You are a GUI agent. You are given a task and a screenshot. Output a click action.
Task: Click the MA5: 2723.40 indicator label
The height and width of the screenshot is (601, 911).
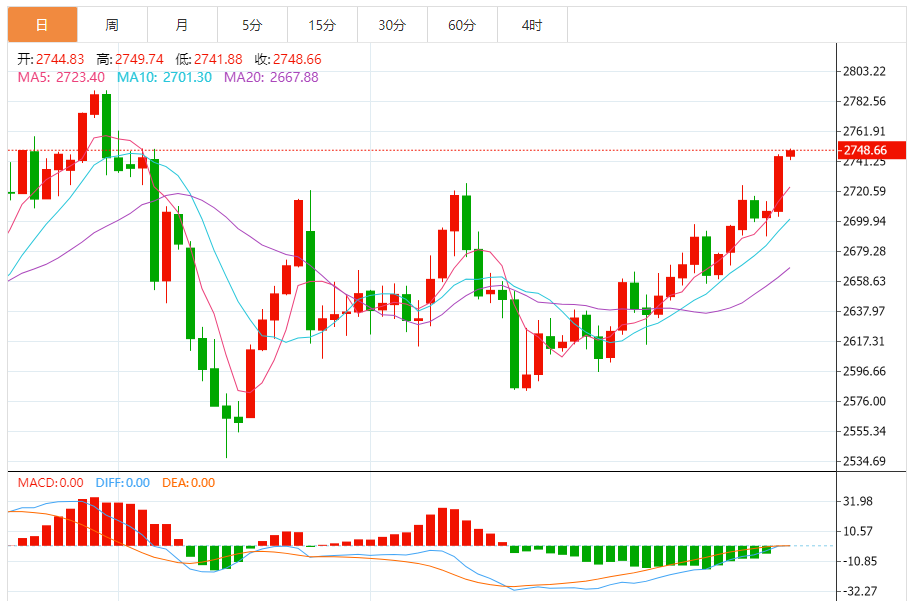[61, 77]
